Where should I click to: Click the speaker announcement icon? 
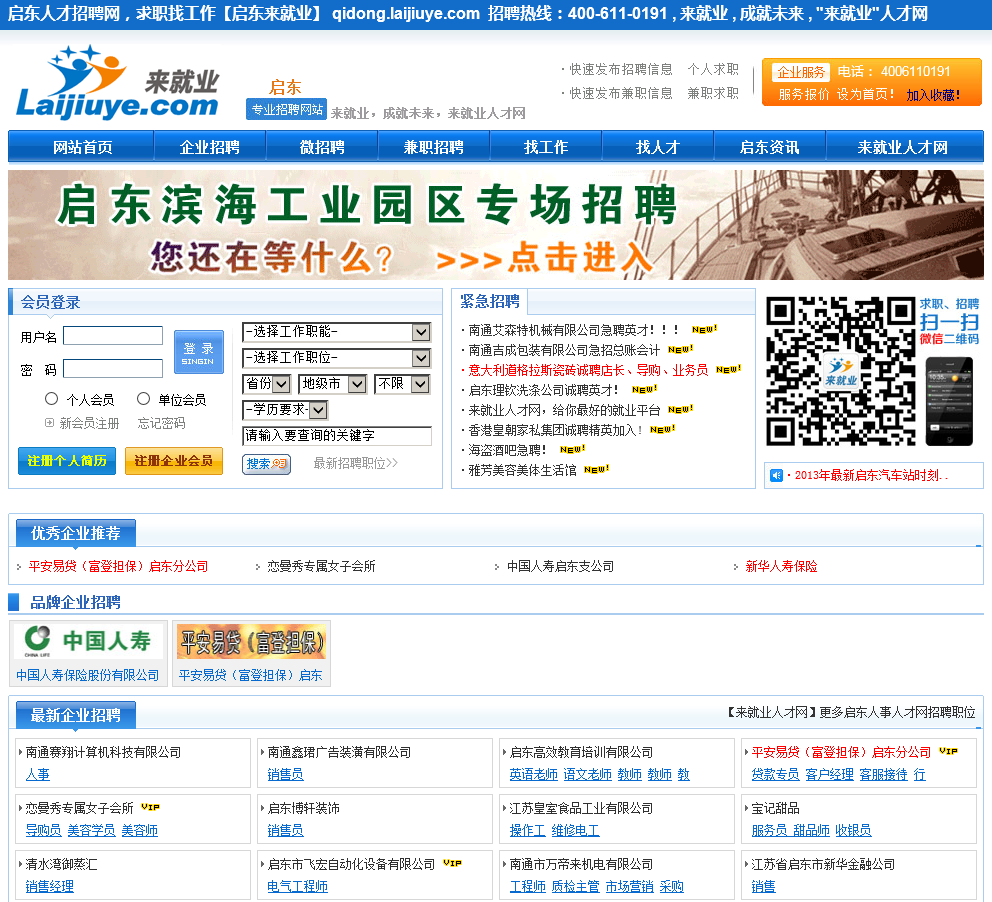coord(776,475)
